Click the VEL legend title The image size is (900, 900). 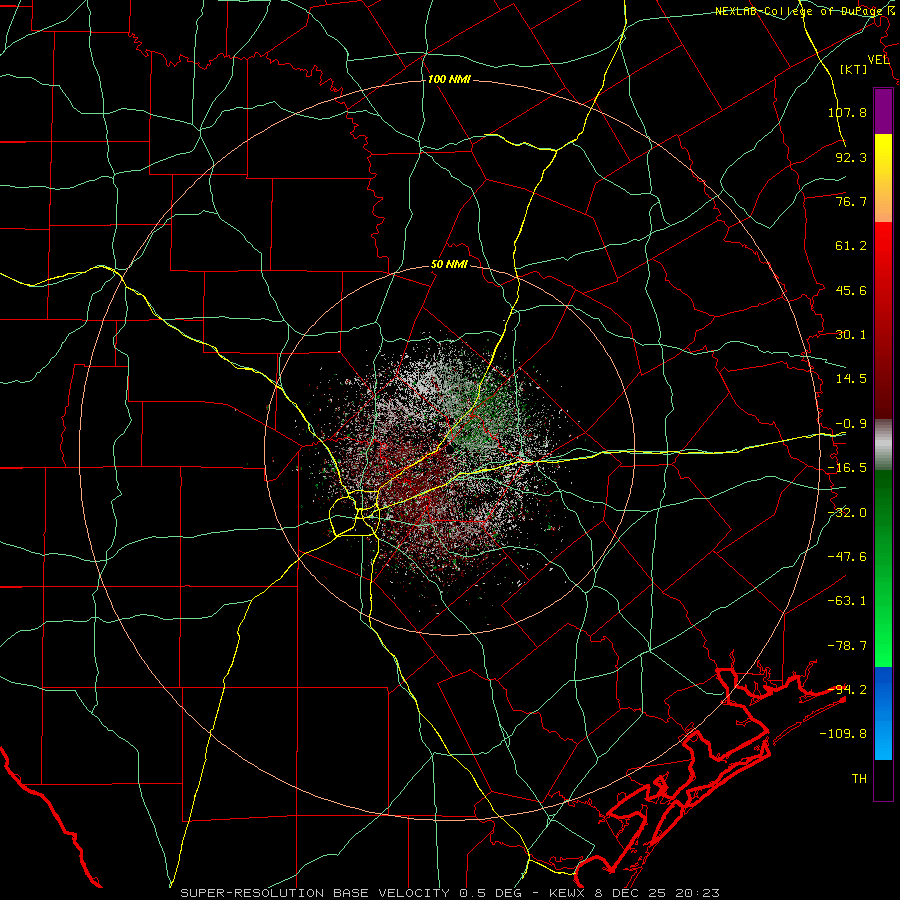coord(878,60)
